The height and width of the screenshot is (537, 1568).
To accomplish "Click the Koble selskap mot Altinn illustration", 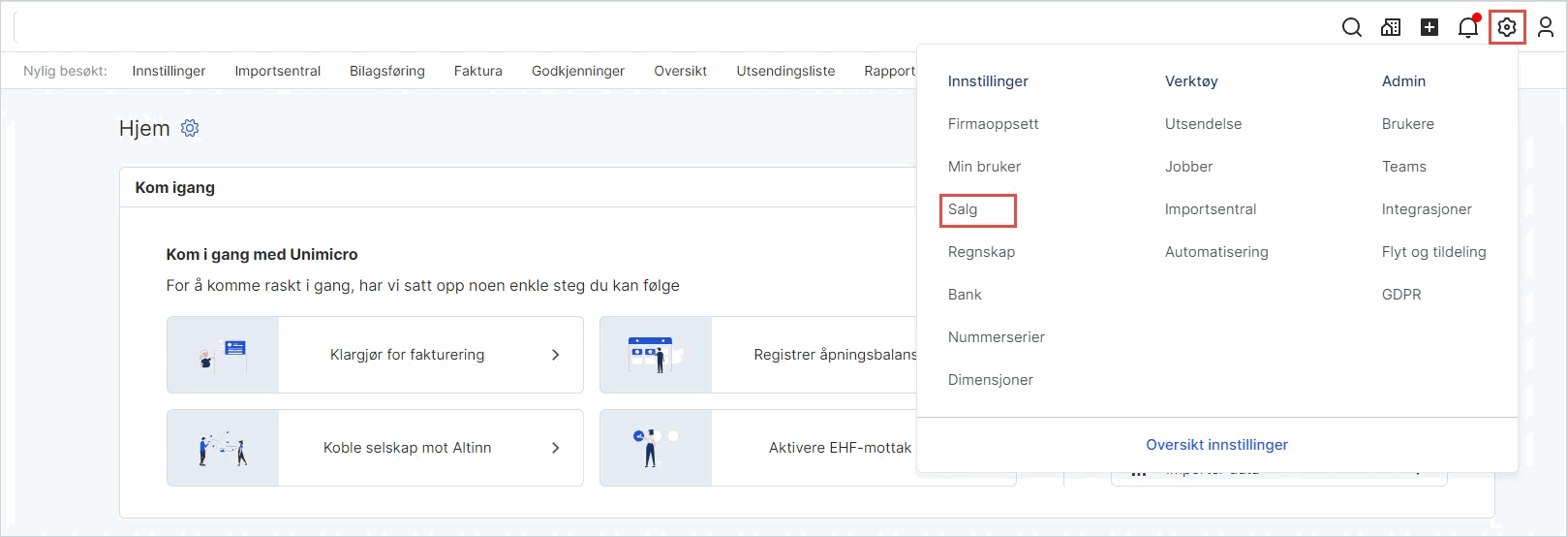I will click(x=223, y=448).
